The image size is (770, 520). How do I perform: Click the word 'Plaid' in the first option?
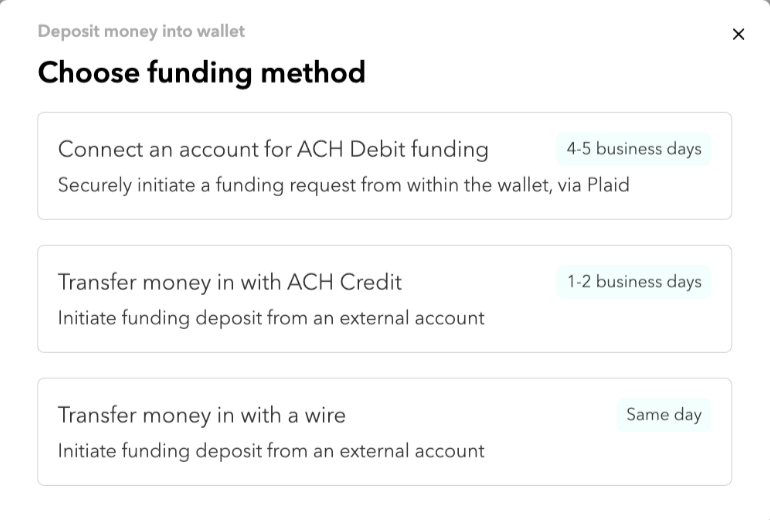(x=607, y=185)
